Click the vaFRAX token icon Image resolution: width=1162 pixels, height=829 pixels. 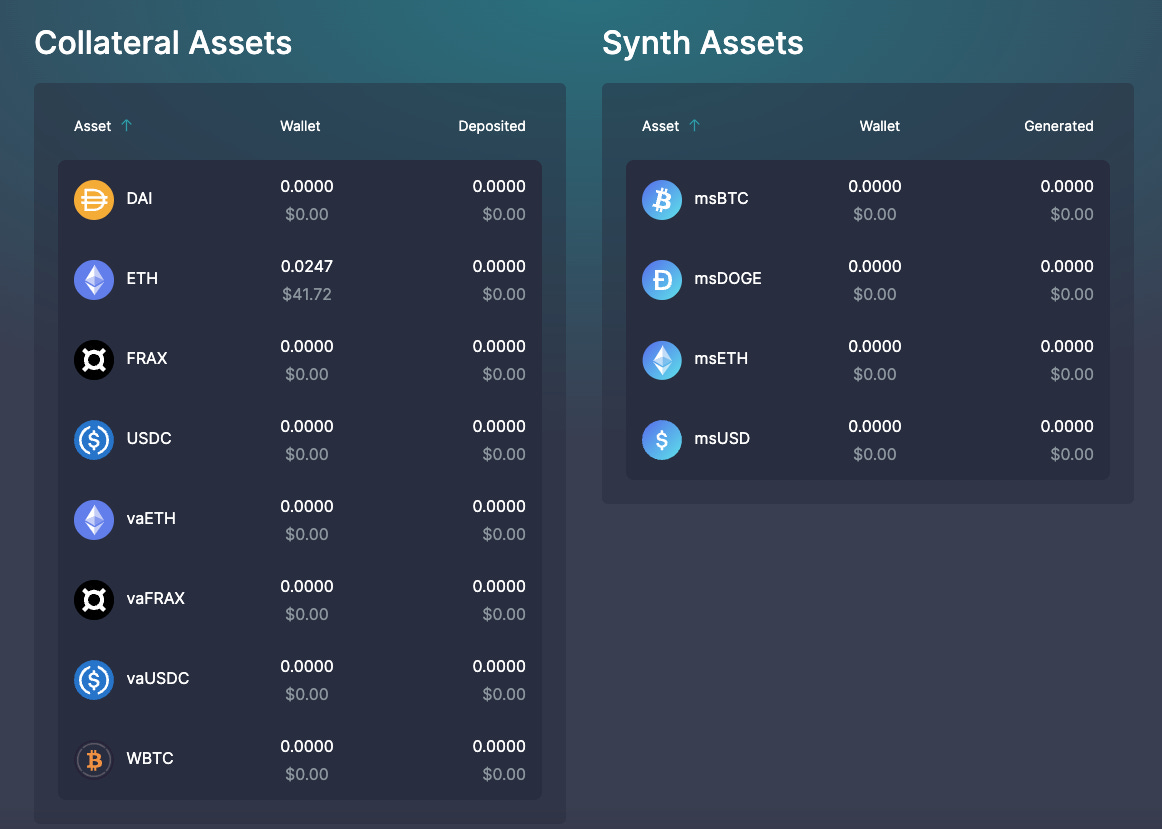[94, 600]
